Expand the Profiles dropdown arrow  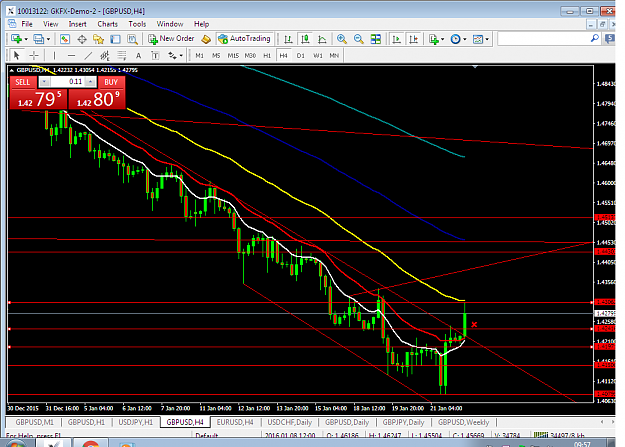[x=48, y=39]
